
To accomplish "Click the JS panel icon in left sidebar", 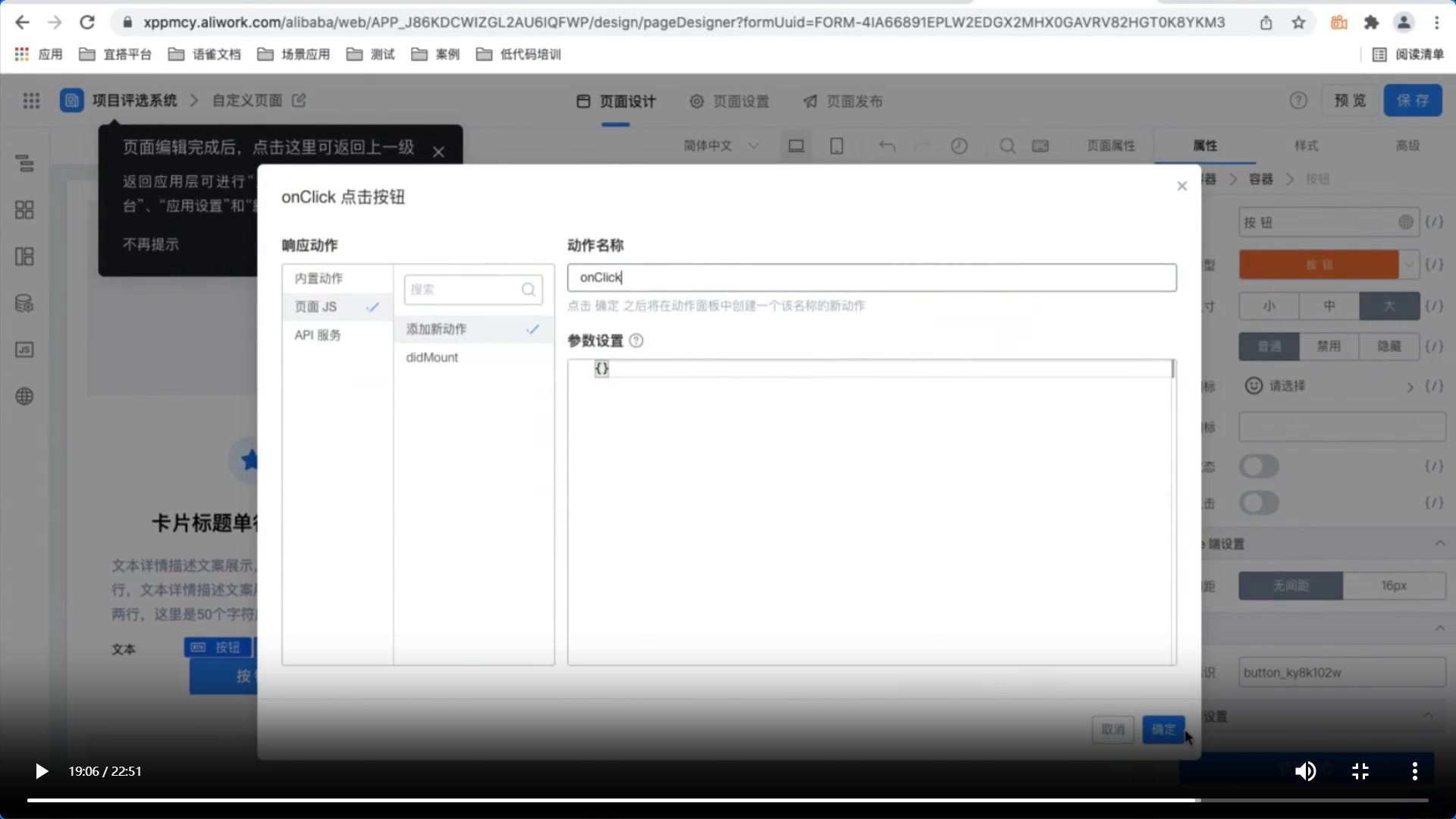I will (24, 350).
